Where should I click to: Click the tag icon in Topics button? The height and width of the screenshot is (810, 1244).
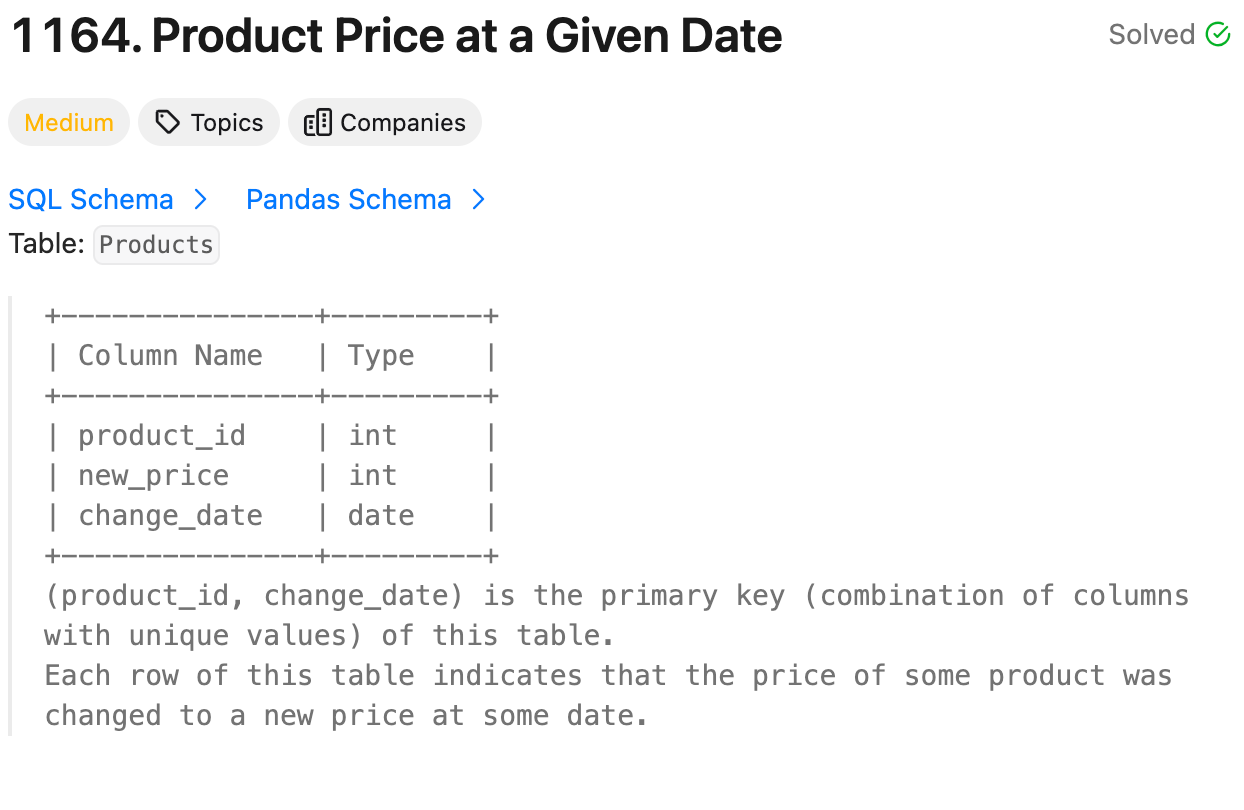click(168, 123)
